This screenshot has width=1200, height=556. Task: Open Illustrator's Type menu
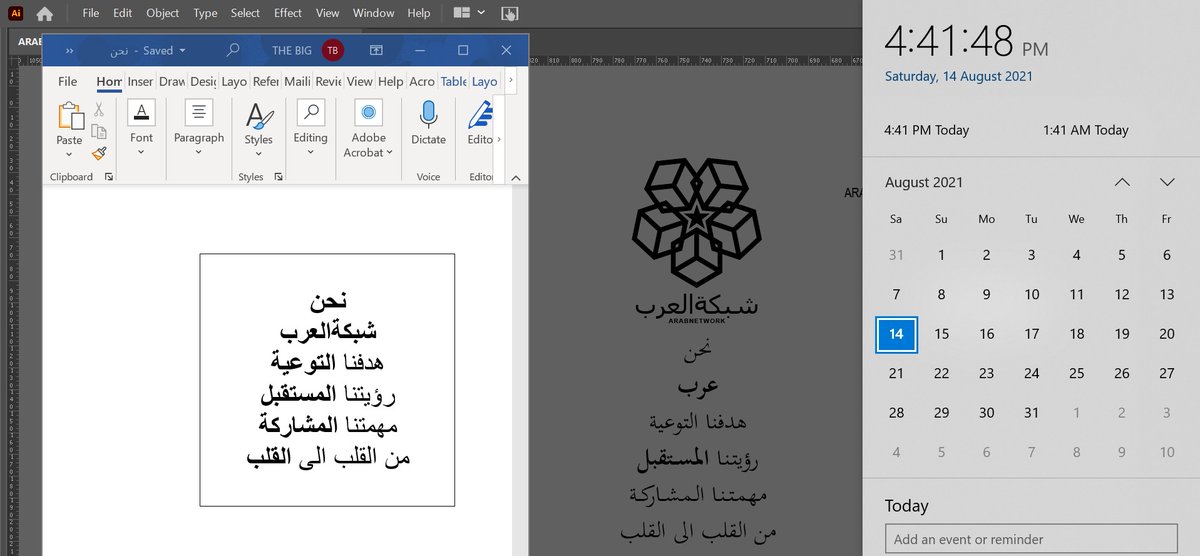tap(205, 13)
